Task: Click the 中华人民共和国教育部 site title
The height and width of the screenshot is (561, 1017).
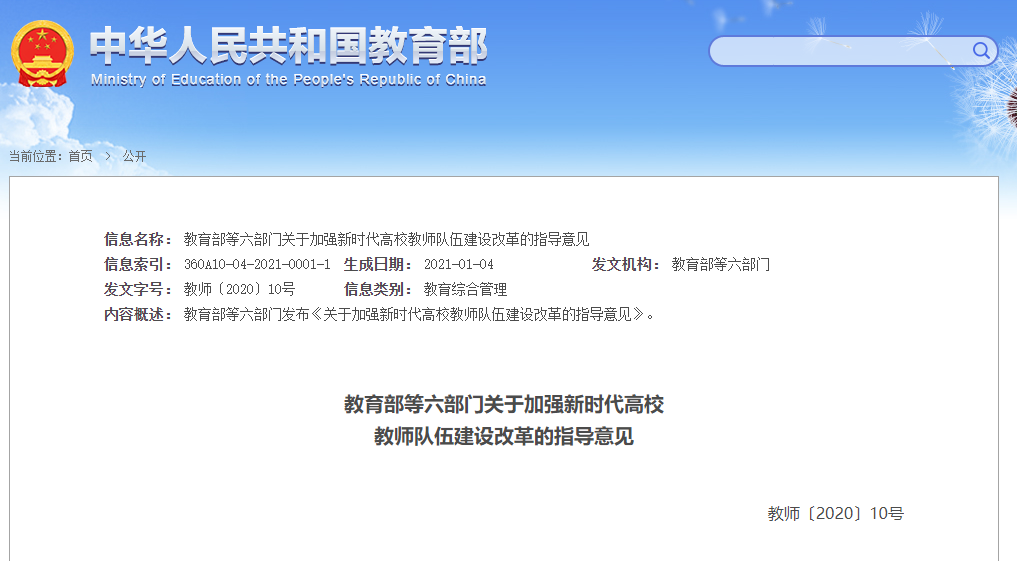Action: pos(288,45)
